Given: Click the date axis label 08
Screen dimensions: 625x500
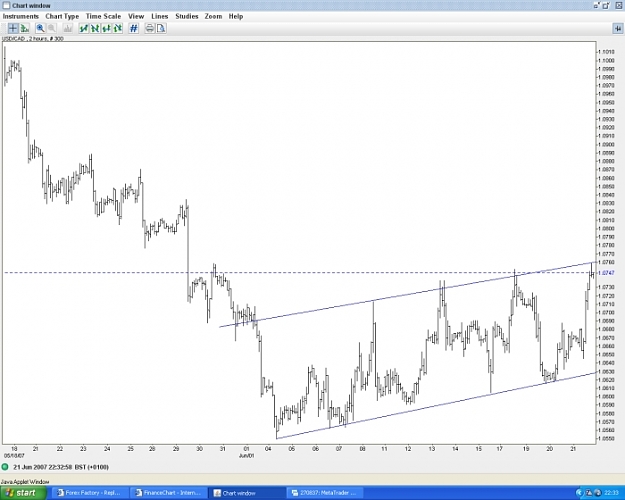Looking at the screenshot, I should click(362, 449).
